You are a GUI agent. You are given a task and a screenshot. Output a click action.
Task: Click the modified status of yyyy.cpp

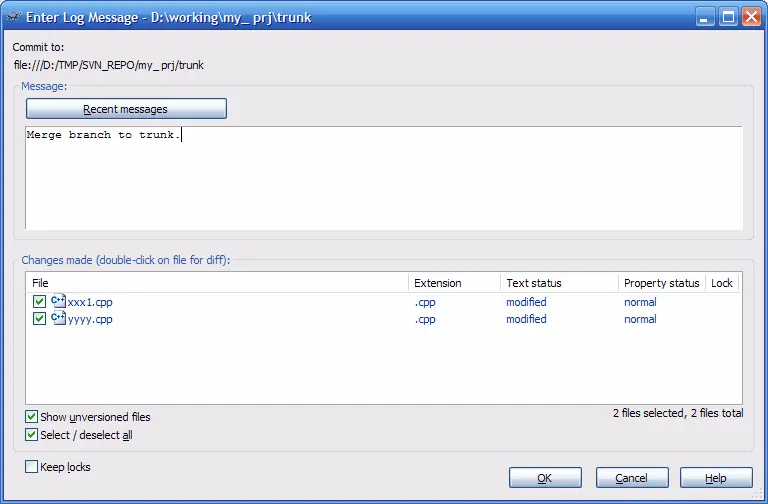point(526,319)
